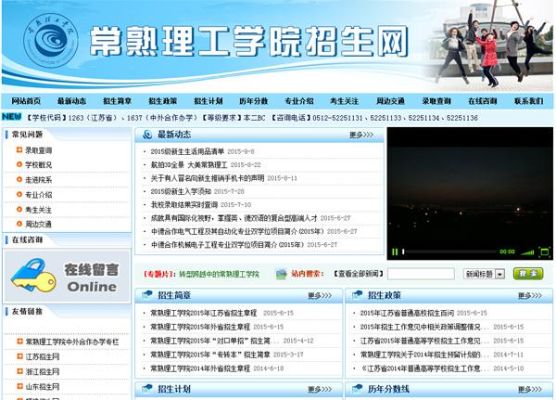
Task: Open 常熟理工学院2015年外省招生章程
Action: pos(200,327)
